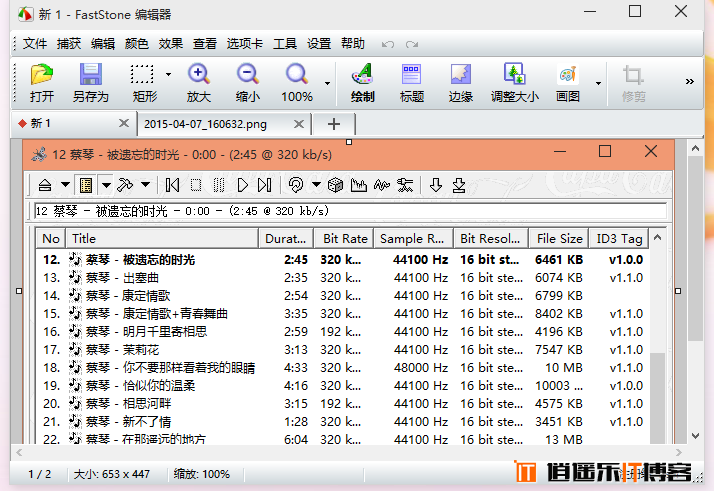Expand dropdown next to eject icon
714x491 pixels.
coord(65,185)
